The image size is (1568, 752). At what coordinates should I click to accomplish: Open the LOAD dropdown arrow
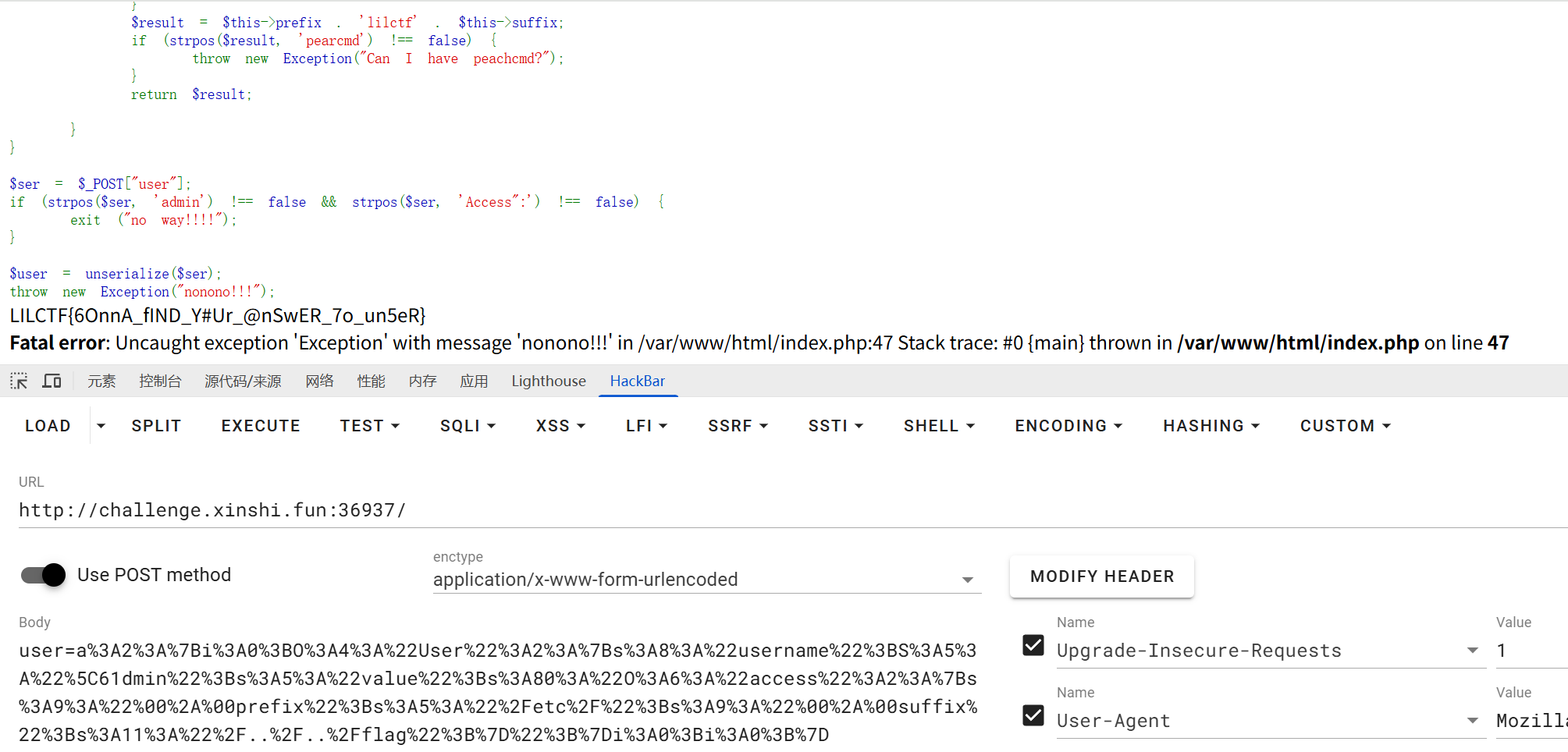[x=101, y=426]
